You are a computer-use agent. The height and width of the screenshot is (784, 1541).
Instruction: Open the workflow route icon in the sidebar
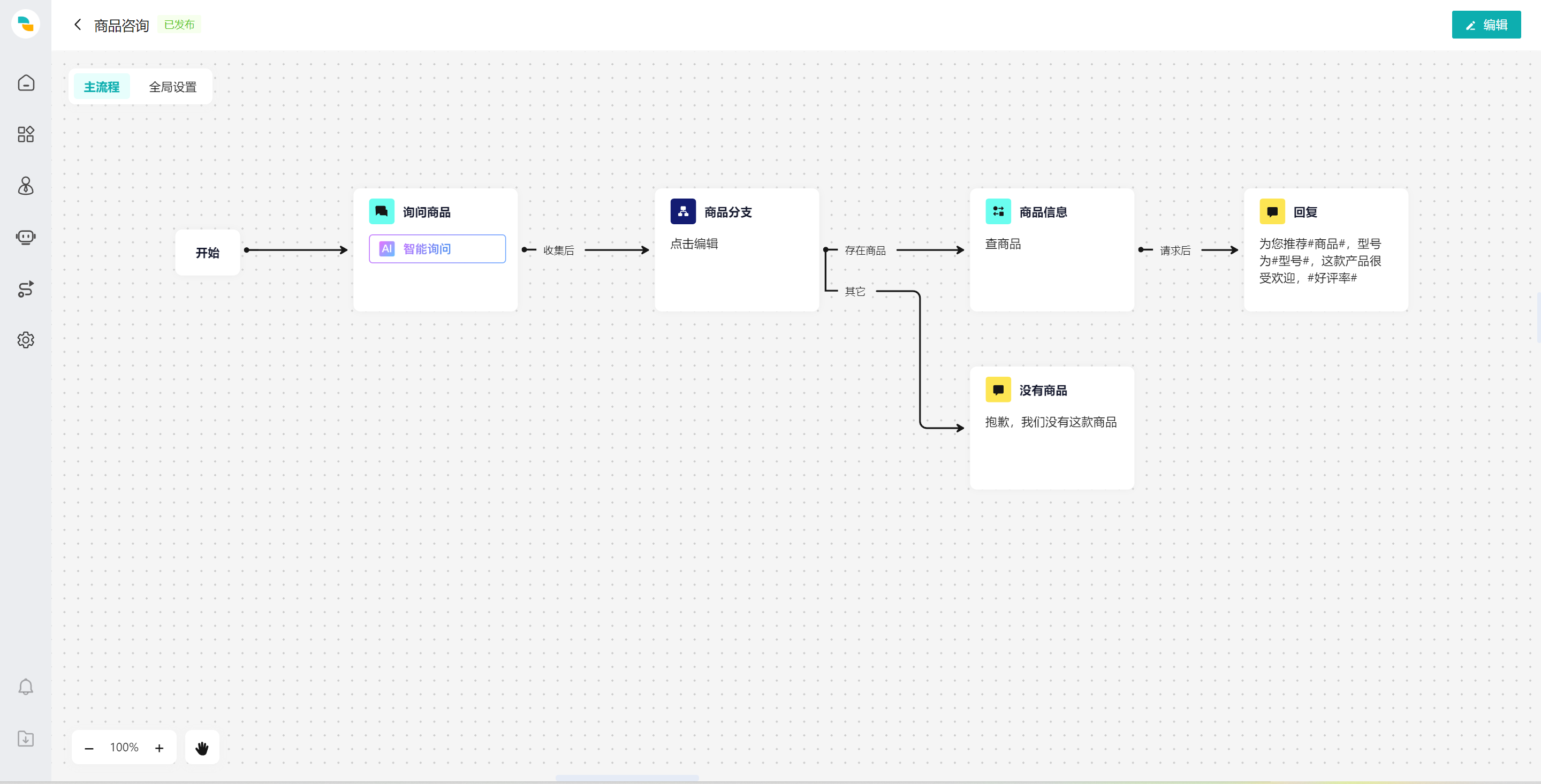coord(26,289)
